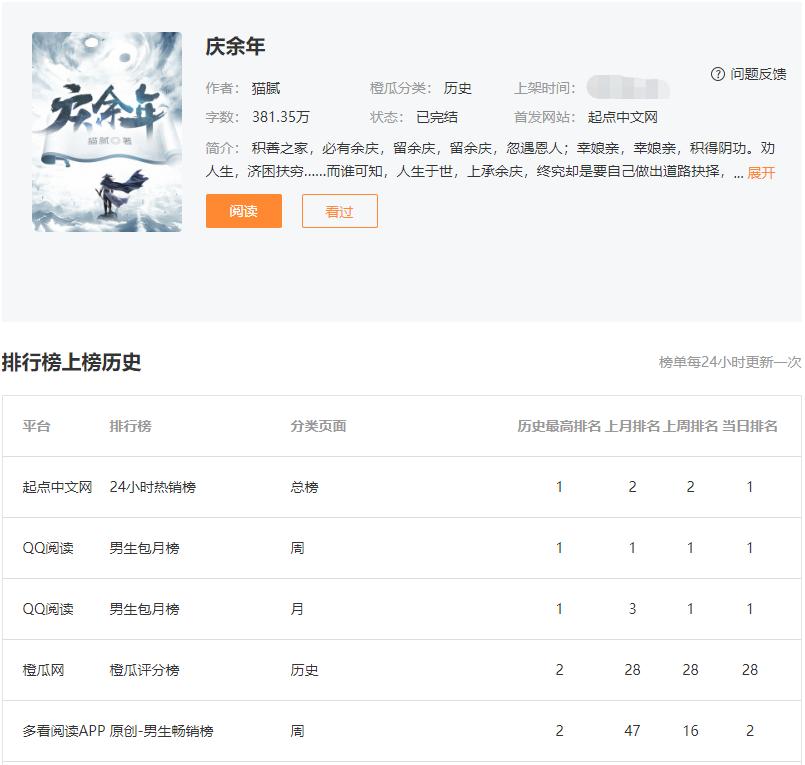Open the 24小时热销榜 ranking
This screenshot has width=805, height=765.
click(x=156, y=486)
